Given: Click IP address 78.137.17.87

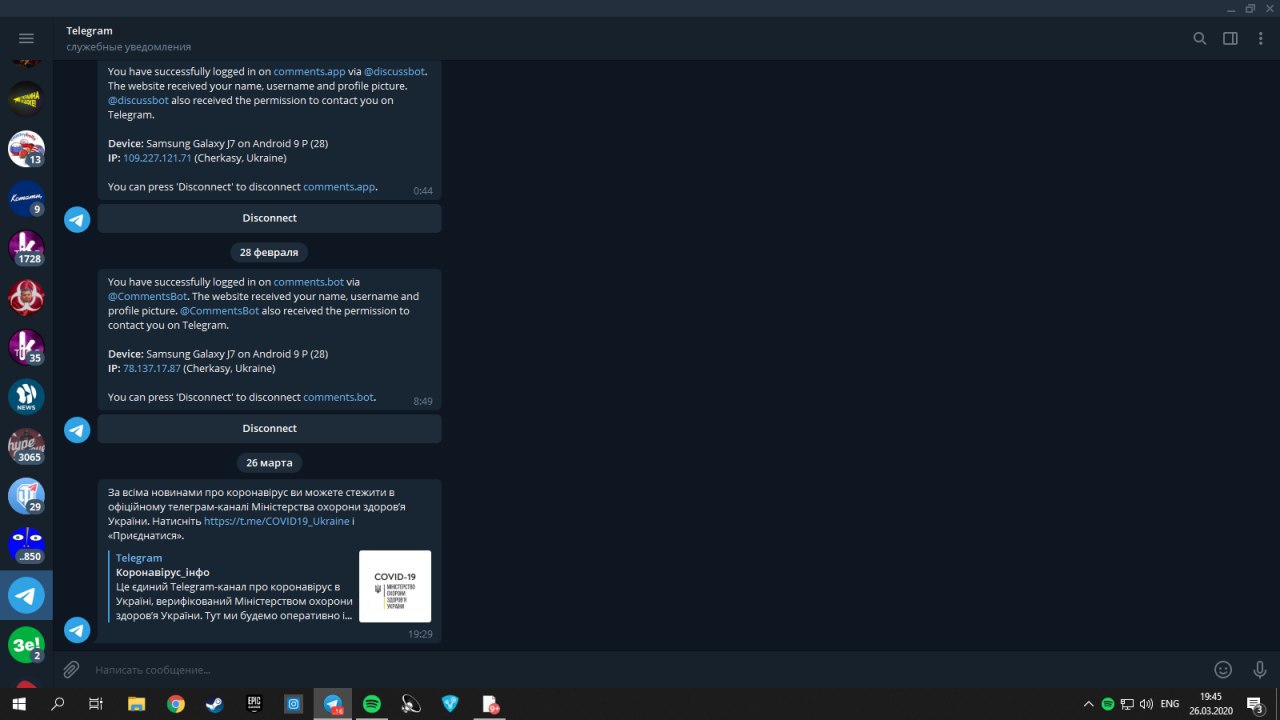Looking at the screenshot, I should 152,368.
